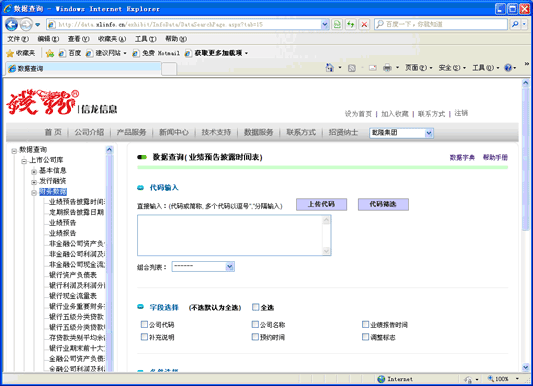Select 银行资产负债表 in the tree
Screen dimensions: 533x386
[x=73, y=275]
